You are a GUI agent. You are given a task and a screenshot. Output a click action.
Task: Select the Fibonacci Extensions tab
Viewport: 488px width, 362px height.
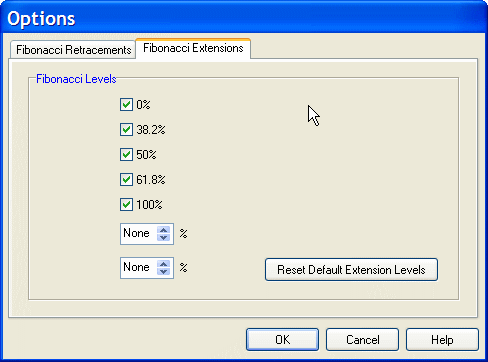(x=193, y=48)
